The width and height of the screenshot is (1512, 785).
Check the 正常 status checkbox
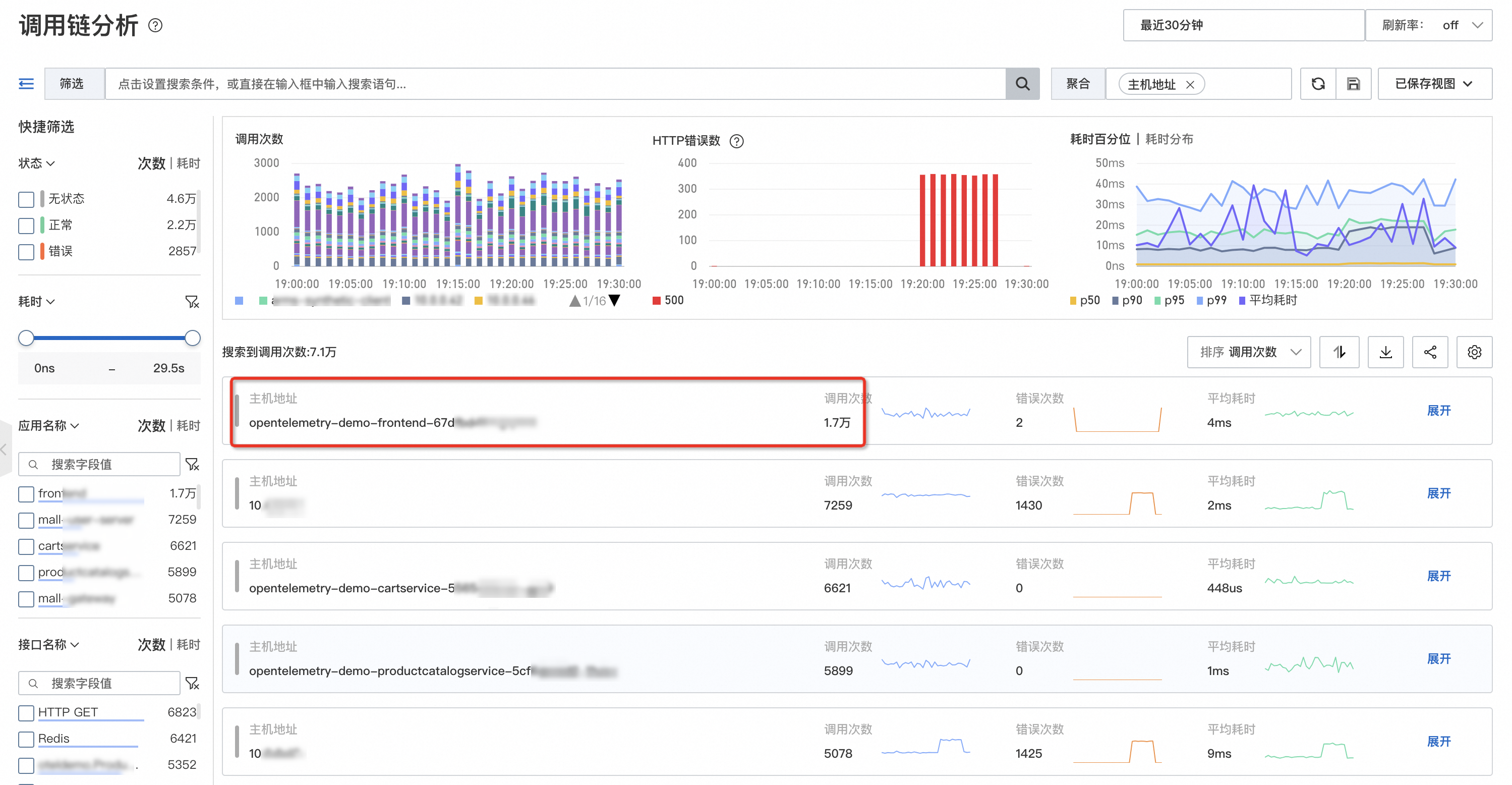tap(26, 226)
